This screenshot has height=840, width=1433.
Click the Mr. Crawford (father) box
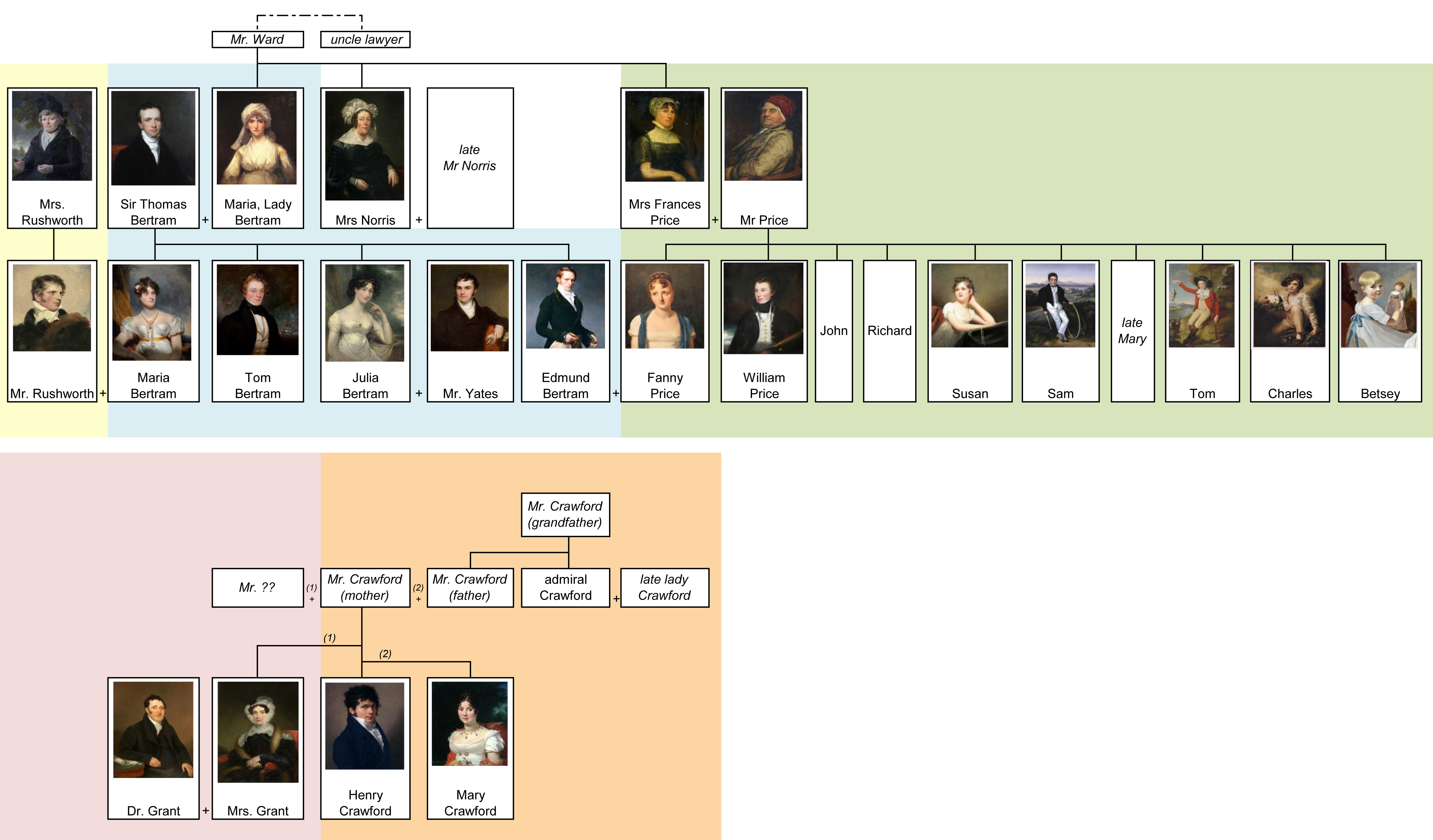[470, 588]
